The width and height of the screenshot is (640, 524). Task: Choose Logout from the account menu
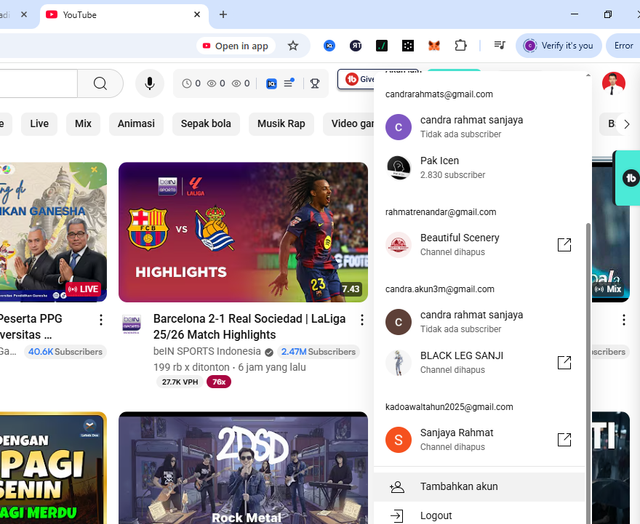(479, 515)
